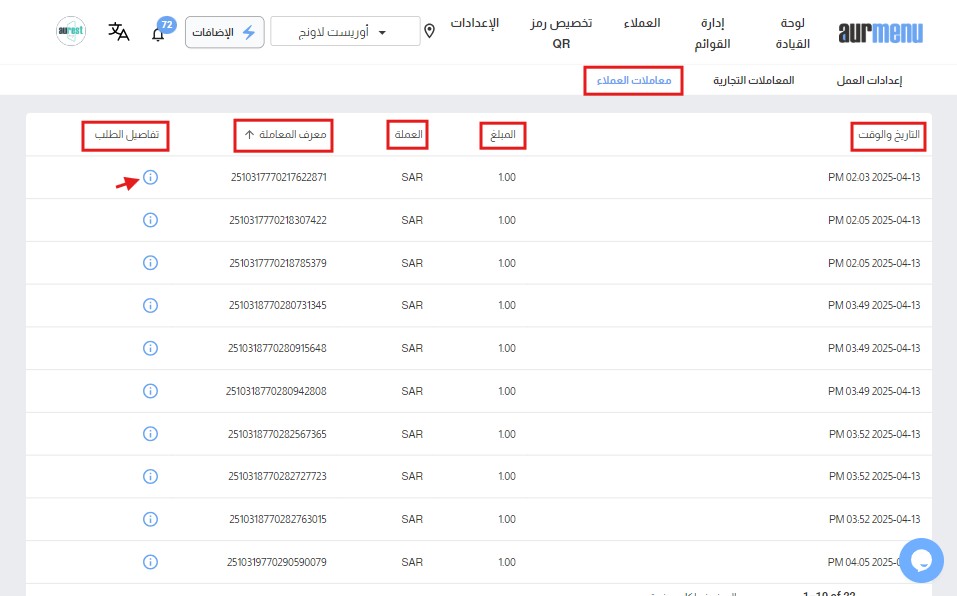The height and width of the screenshot is (596, 957).
Task: Sort by معرف المعاملة column arrow
Action: pos(249,134)
